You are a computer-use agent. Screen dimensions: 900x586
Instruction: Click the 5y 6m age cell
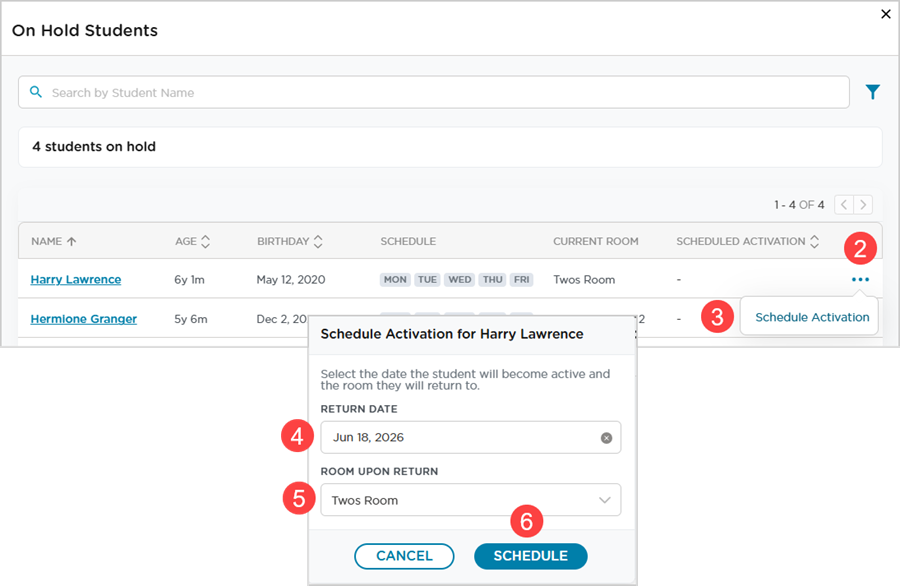pyautogui.click(x=191, y=319)
